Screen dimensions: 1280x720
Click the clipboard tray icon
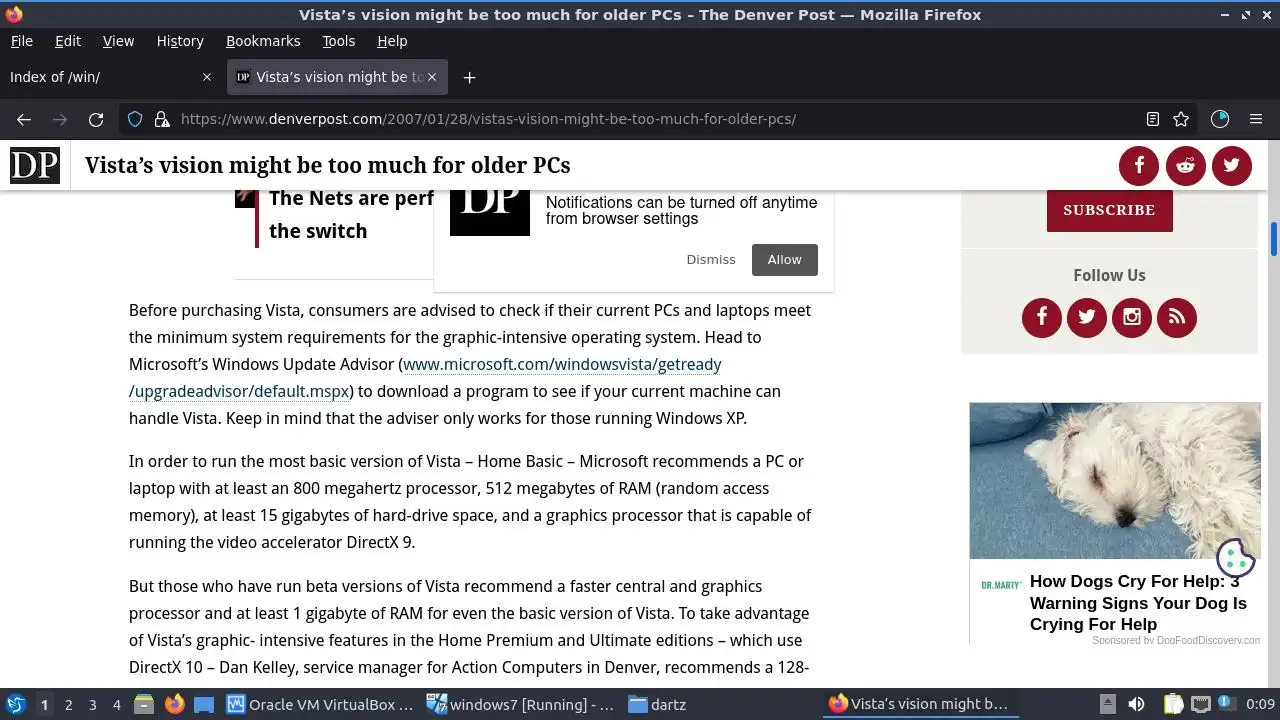pyautogui.click(x=1173, y=704)
